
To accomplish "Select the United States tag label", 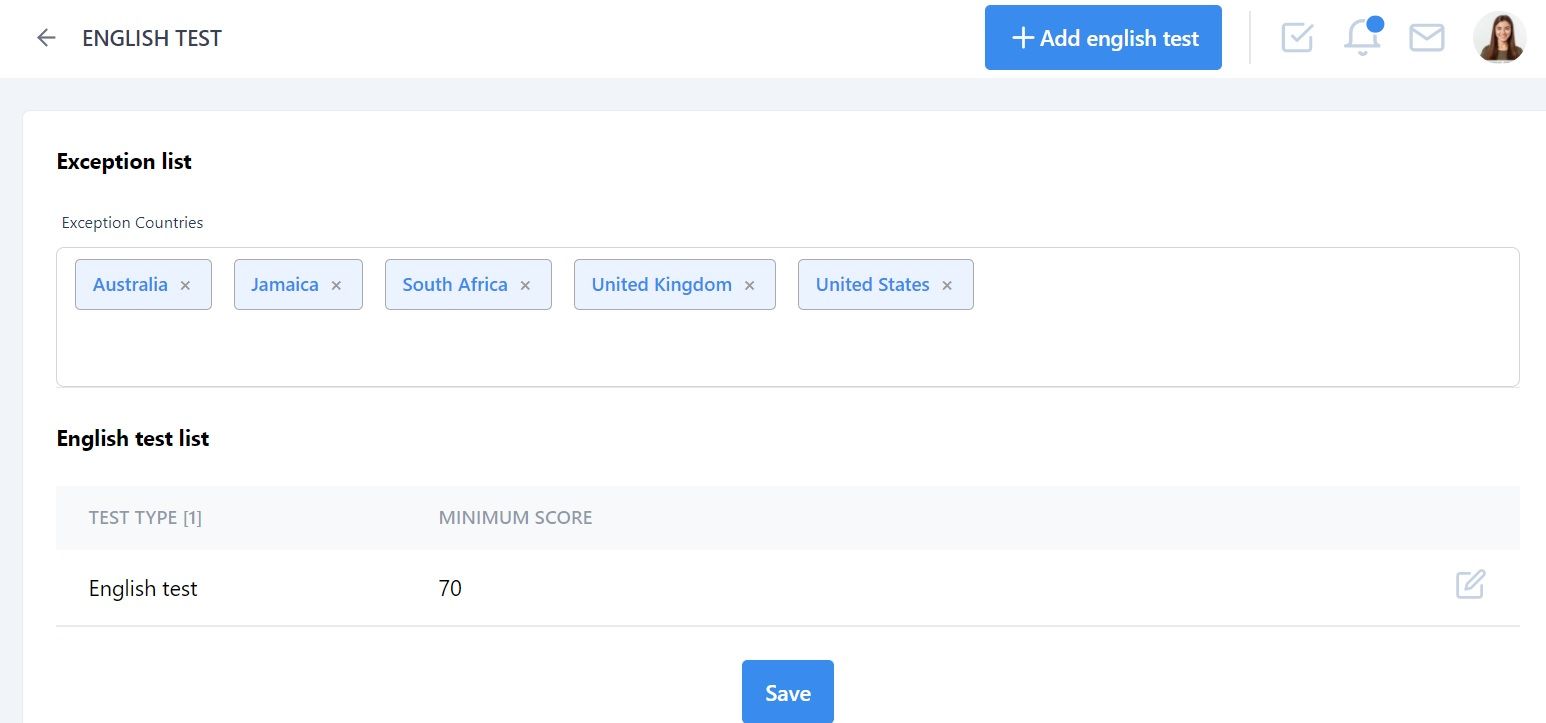I will [x=873, y=284].
